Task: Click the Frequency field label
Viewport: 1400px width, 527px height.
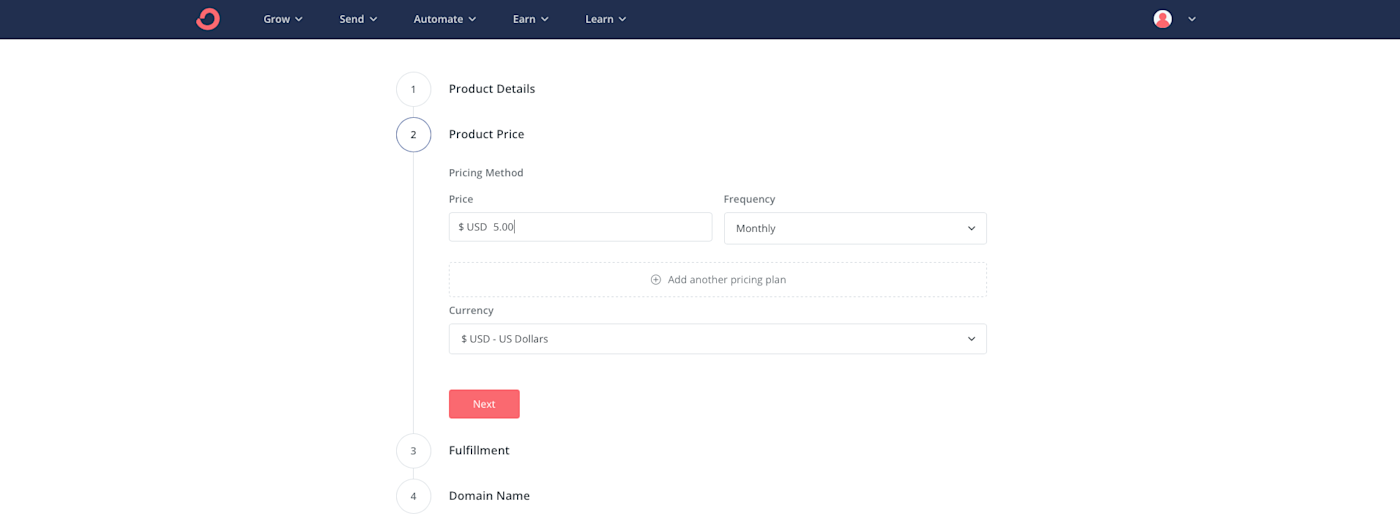Action: click(749, 199)
